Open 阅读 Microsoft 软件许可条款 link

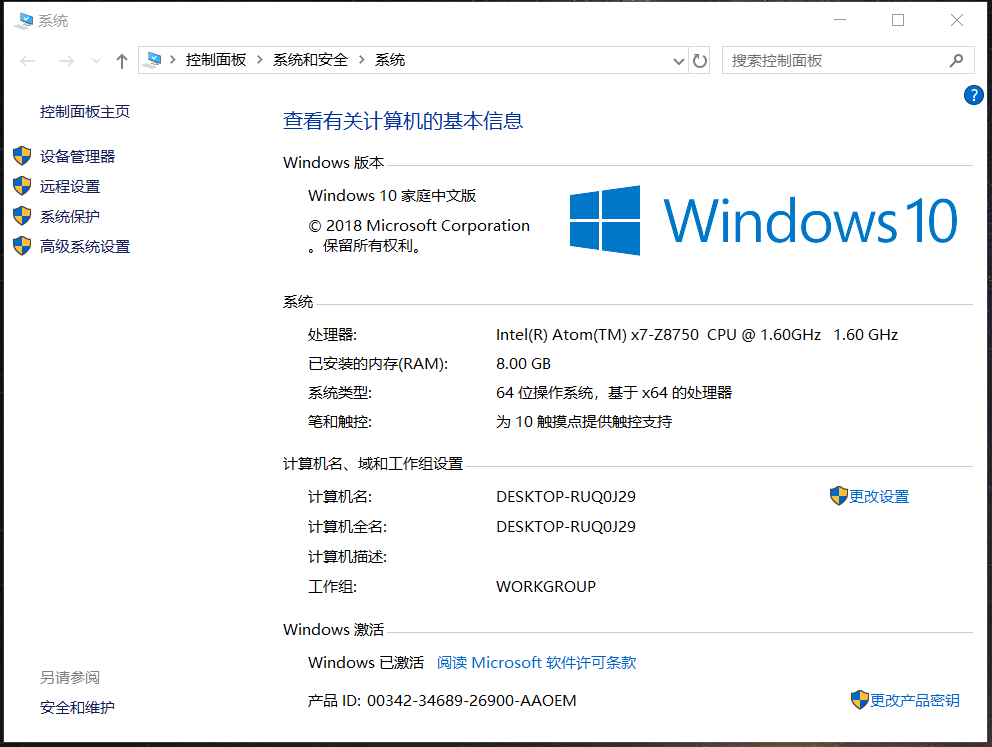(536, 662)
